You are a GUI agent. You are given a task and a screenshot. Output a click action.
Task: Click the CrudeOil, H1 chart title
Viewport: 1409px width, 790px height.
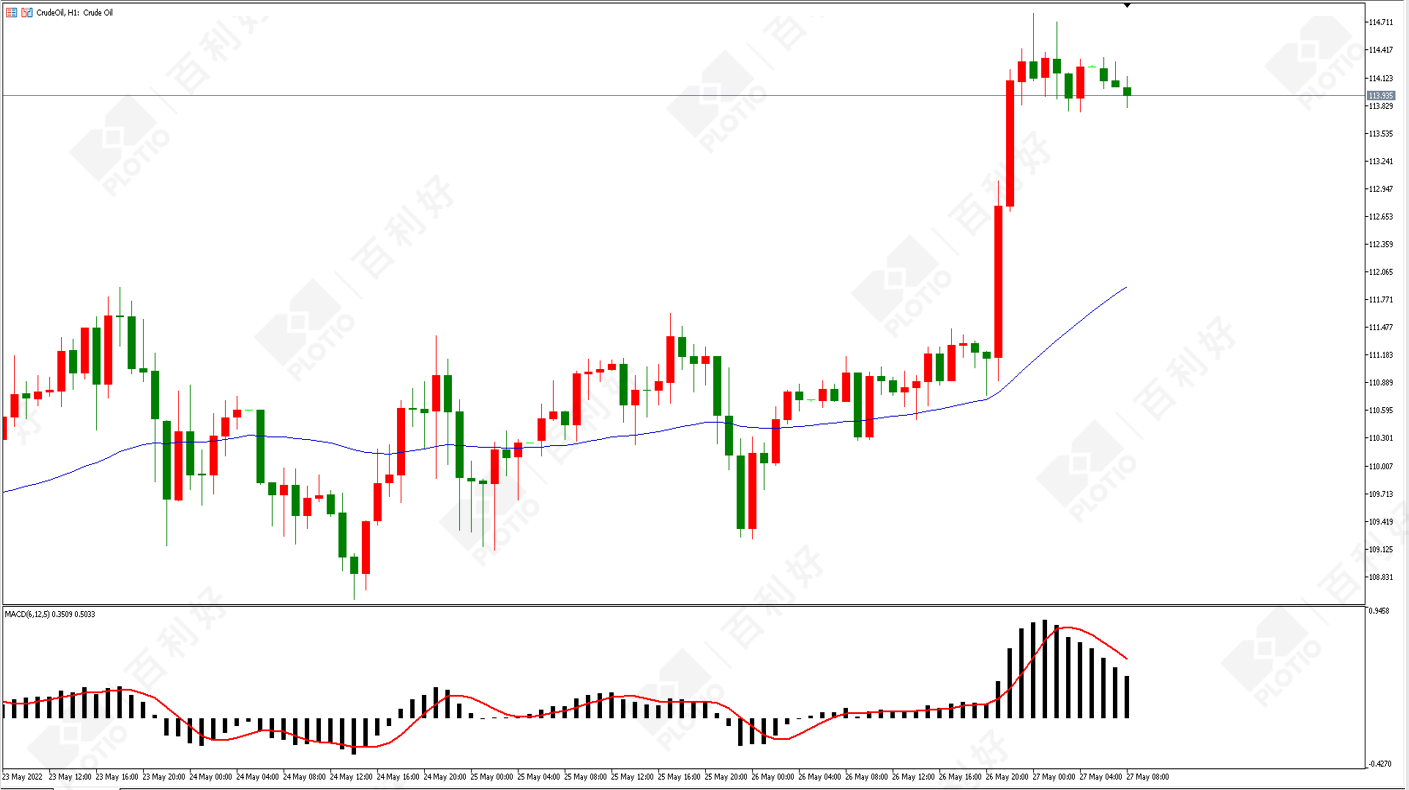[75, 13]
